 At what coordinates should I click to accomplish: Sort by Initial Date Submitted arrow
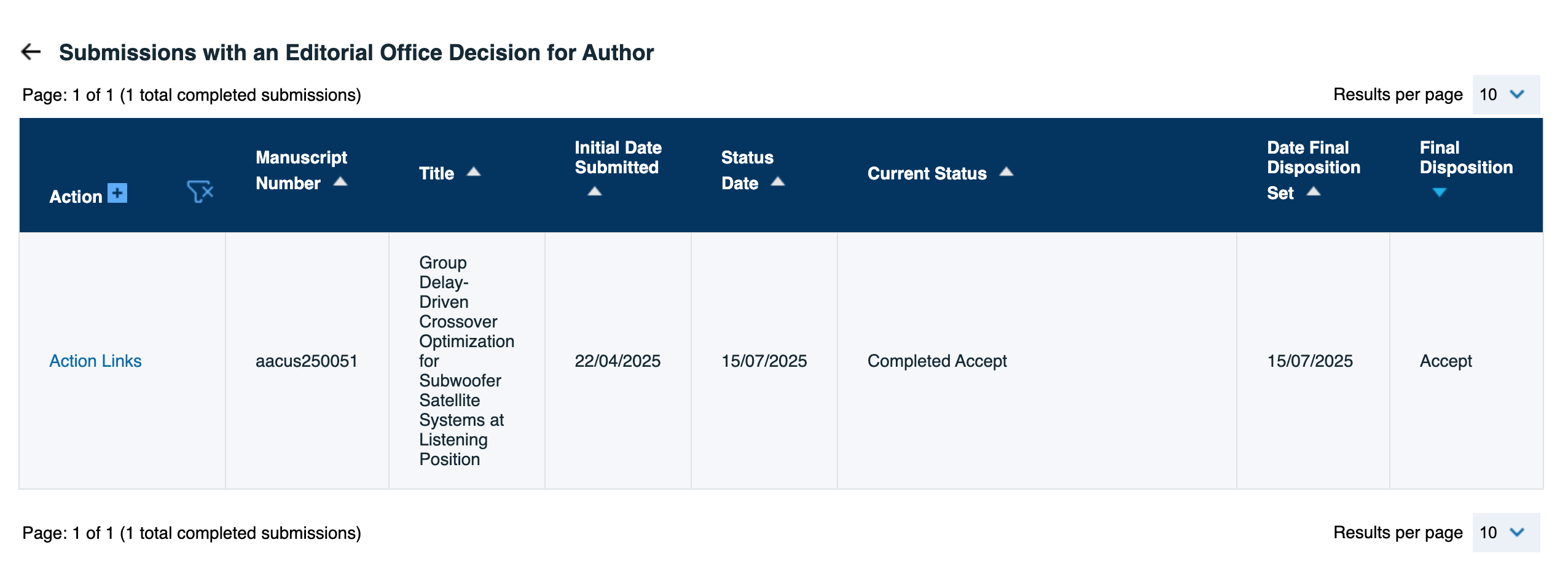(595, 192)
